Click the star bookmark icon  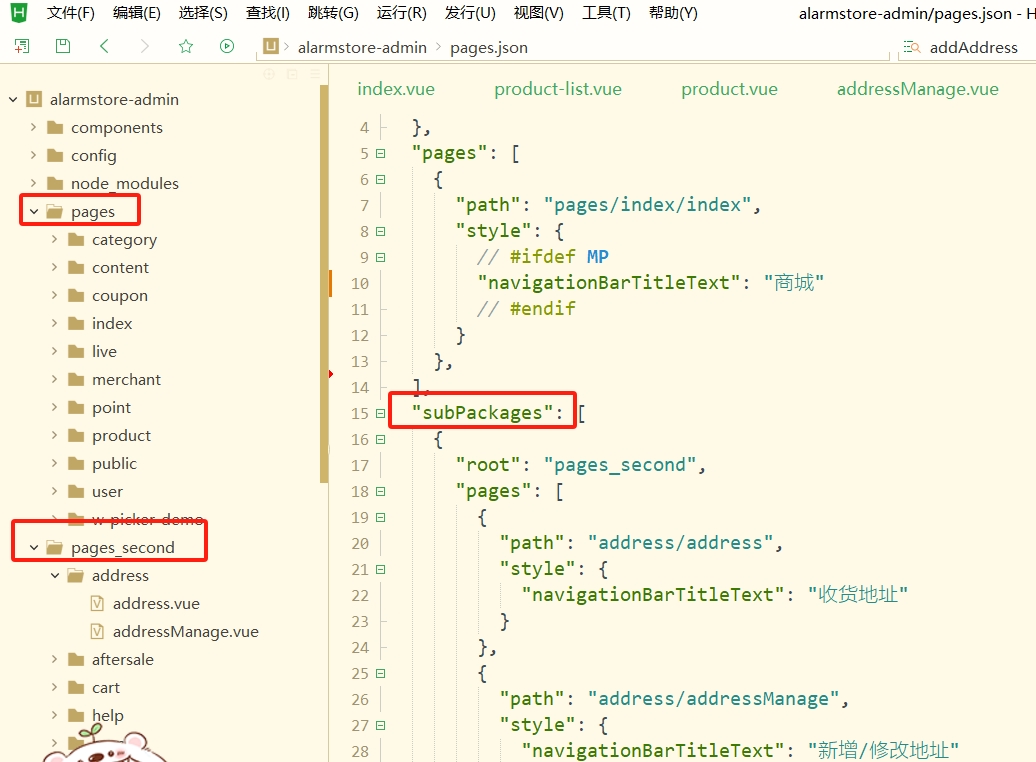186,46
